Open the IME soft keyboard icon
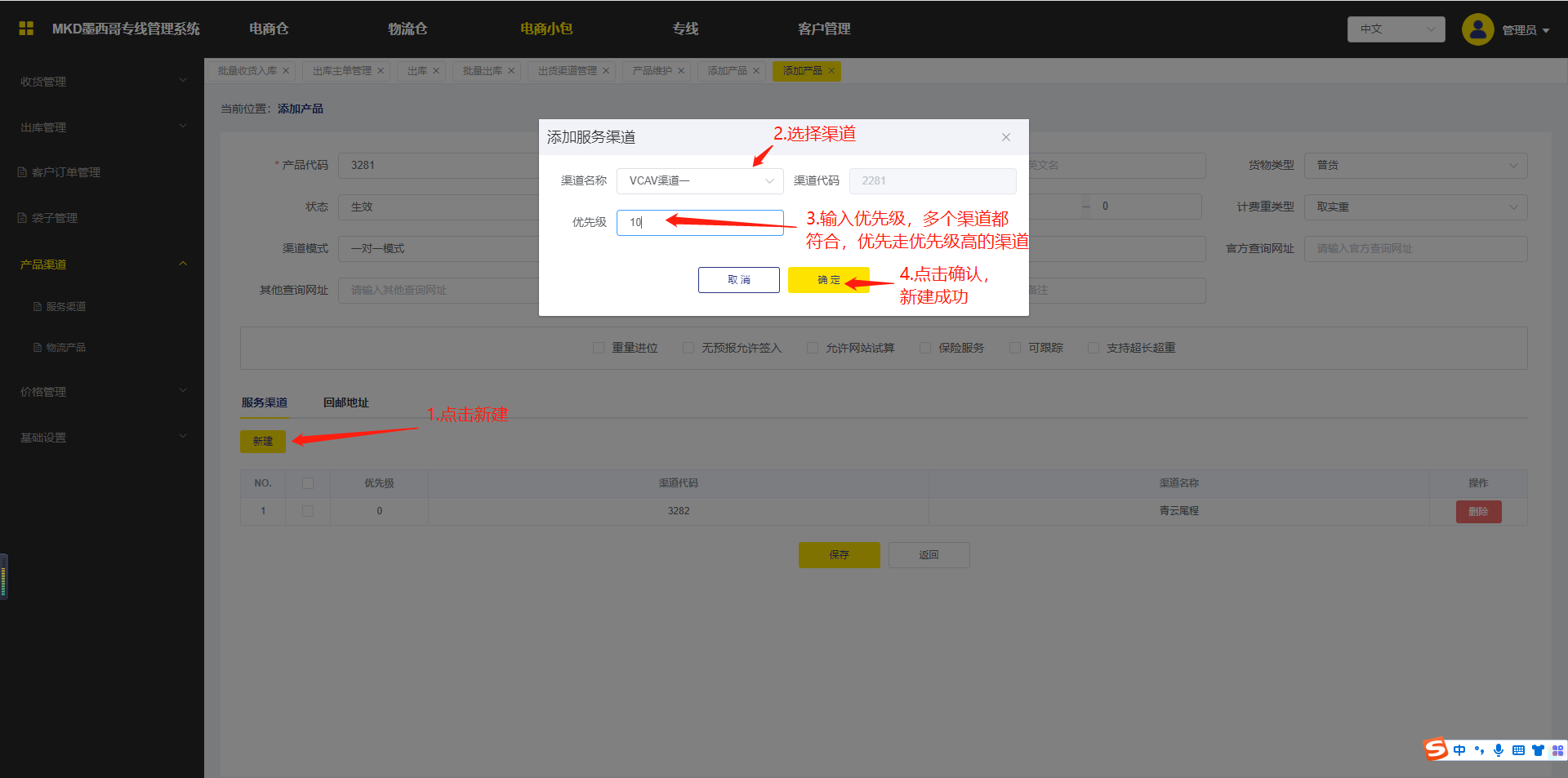 pos(1518,750)
